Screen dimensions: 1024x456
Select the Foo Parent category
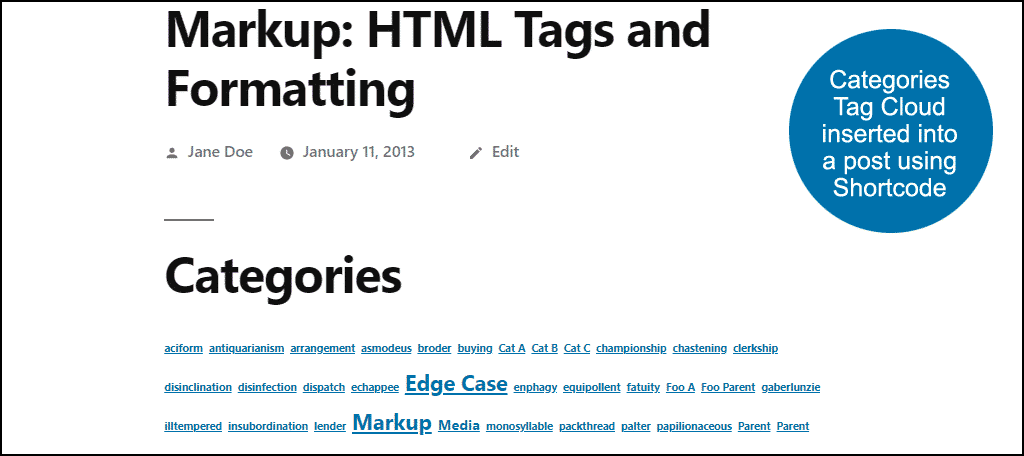728,387
